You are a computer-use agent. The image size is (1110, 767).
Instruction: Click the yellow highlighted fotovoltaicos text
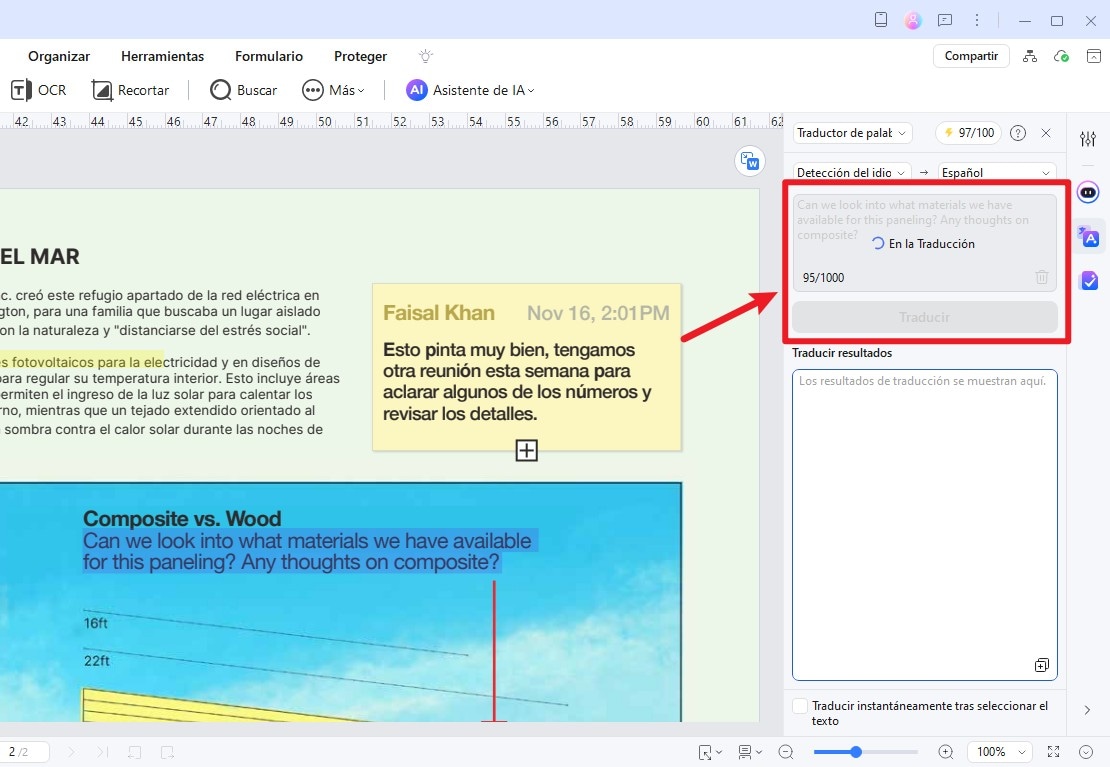[x=81, y=362]
